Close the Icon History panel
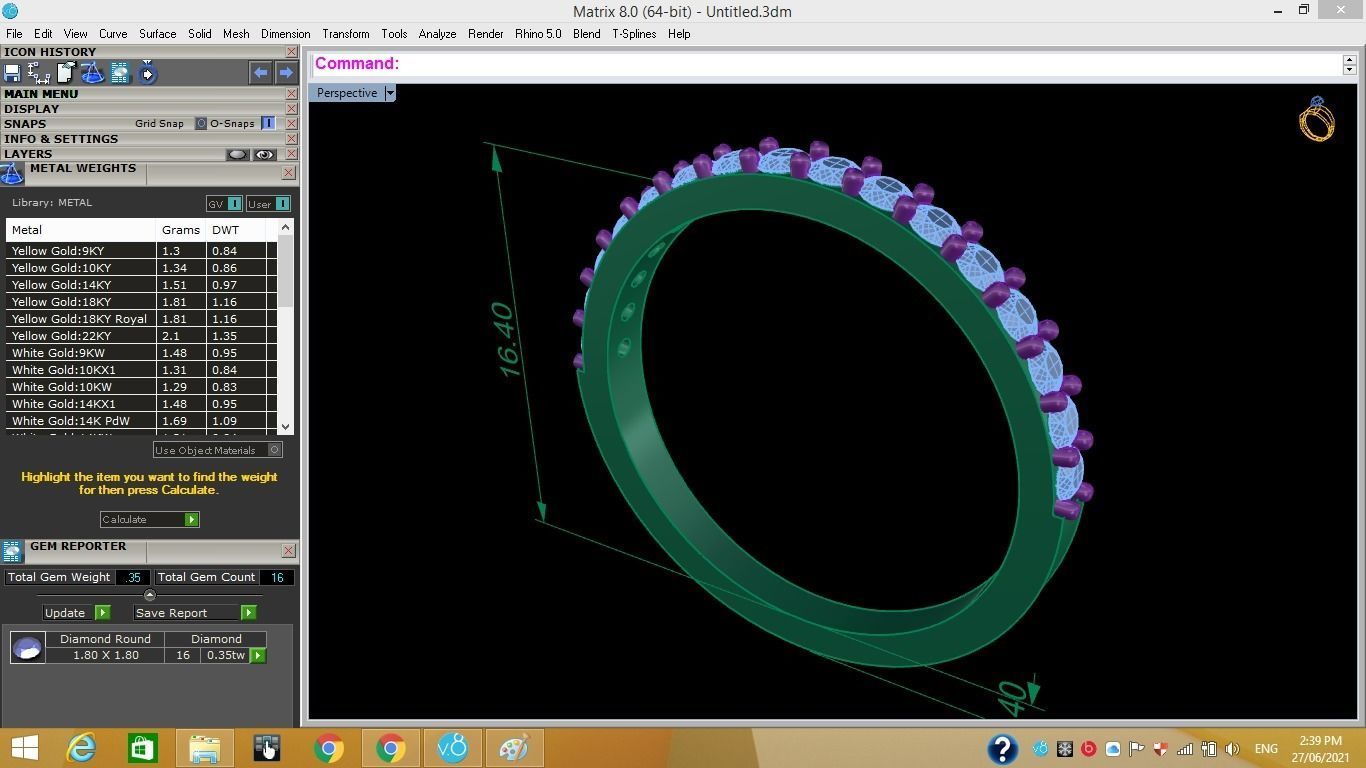This screenshot has width=1366, height=768. pyautogui.click(x=291, y=52)
